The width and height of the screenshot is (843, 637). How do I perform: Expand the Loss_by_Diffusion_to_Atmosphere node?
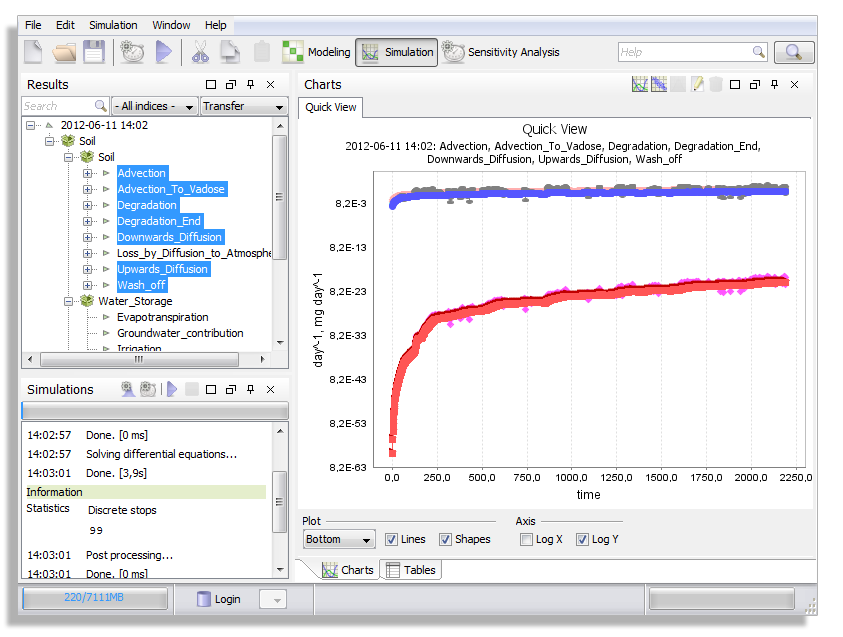click(x=87, y=253)
